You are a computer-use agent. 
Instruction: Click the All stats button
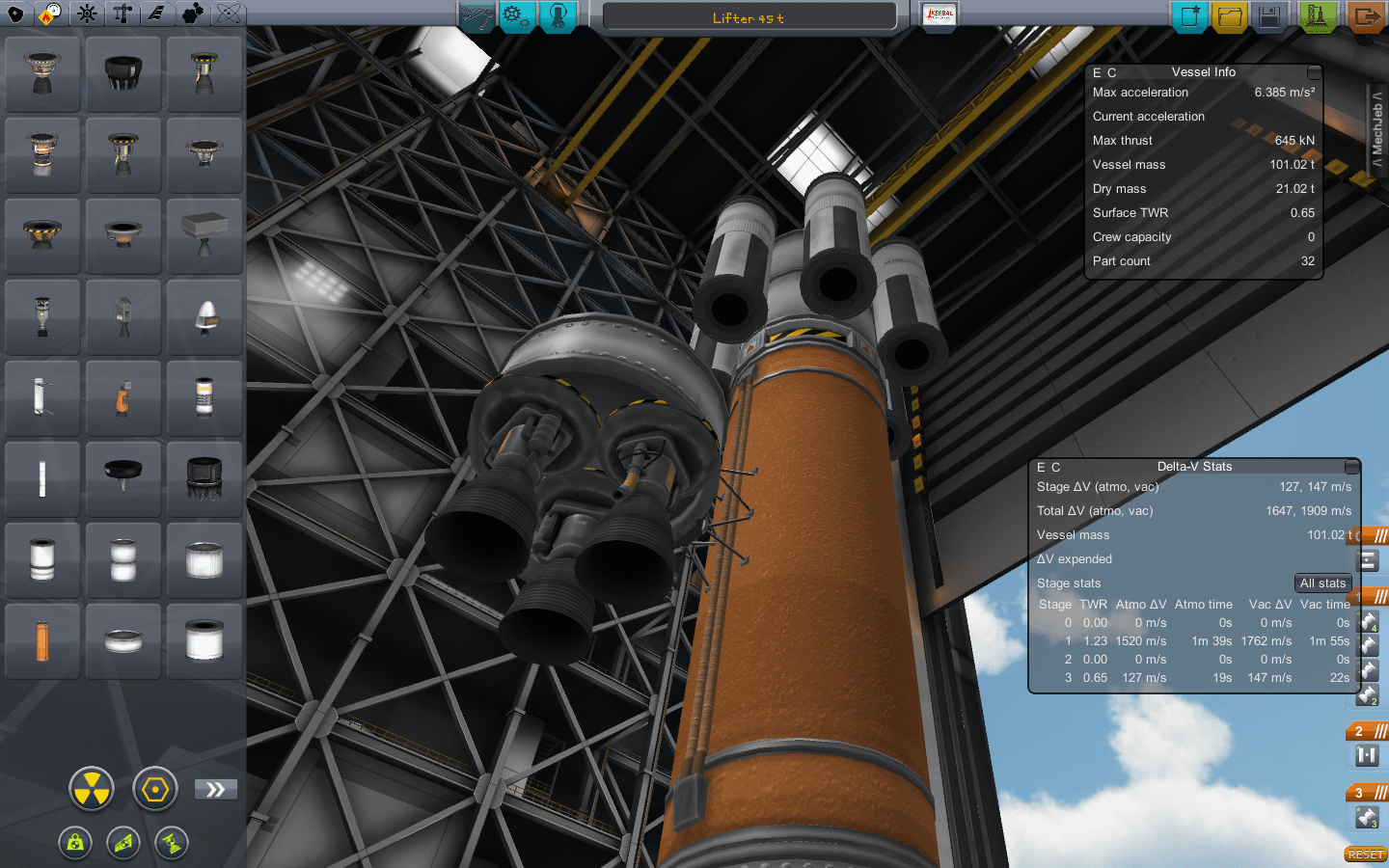1322,583
